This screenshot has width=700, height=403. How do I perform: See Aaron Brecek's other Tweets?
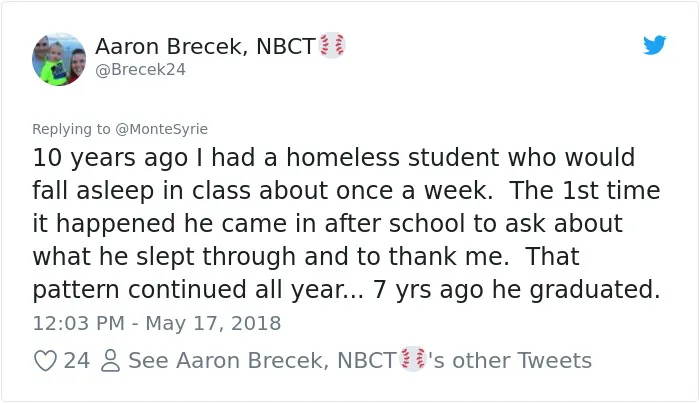[360, 360]
